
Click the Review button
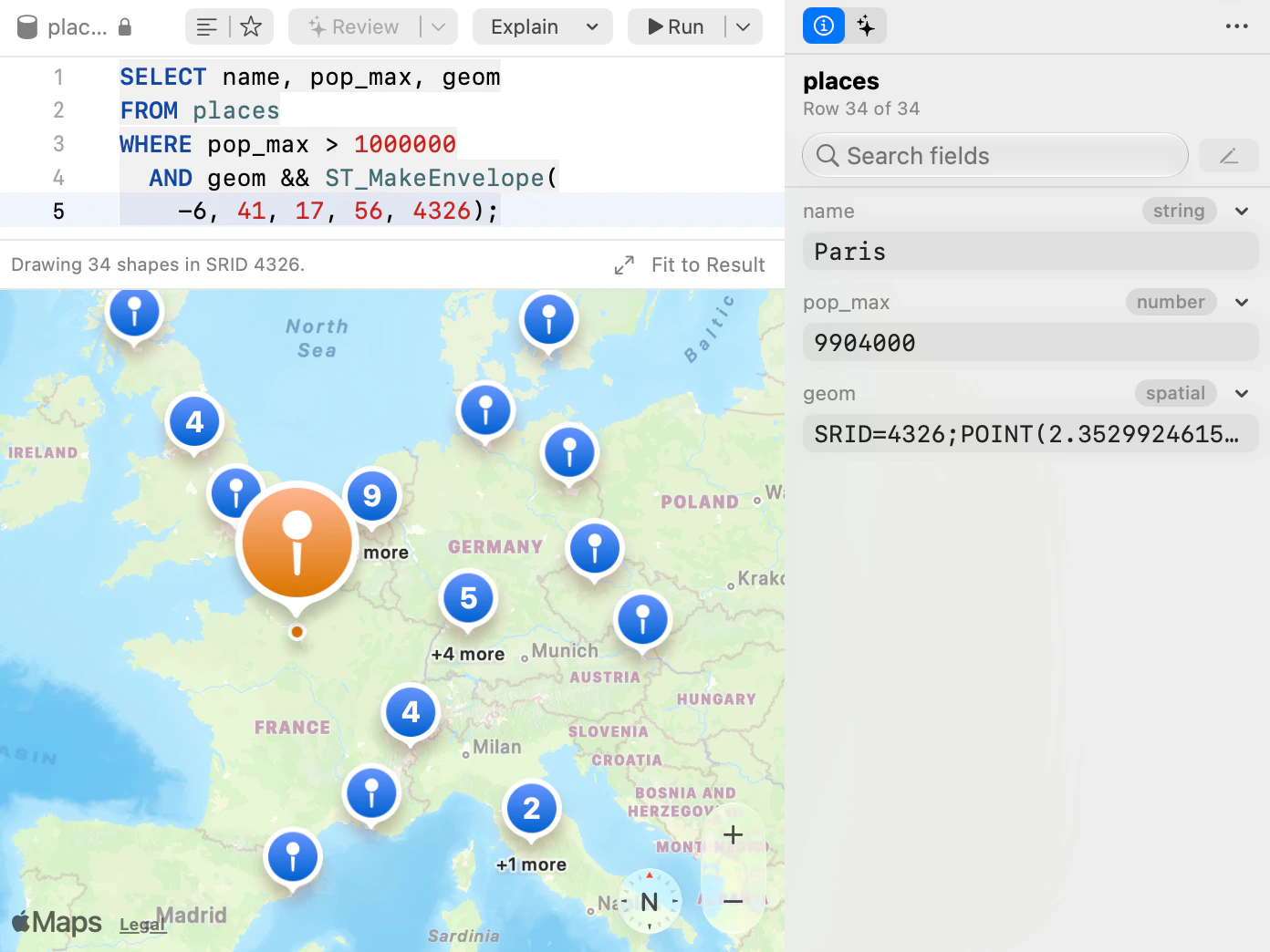click(354, 27)
